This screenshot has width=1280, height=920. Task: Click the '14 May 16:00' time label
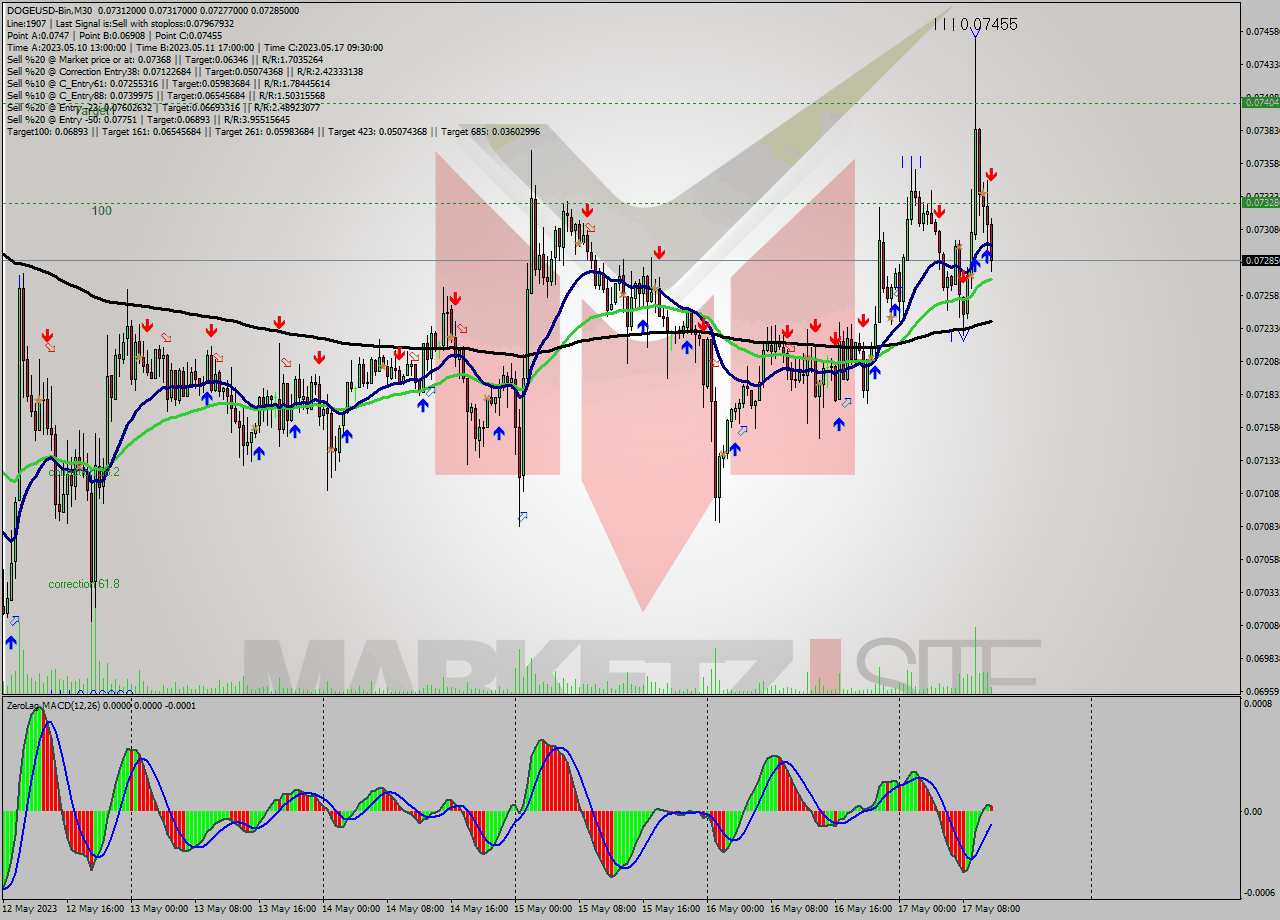479,909
